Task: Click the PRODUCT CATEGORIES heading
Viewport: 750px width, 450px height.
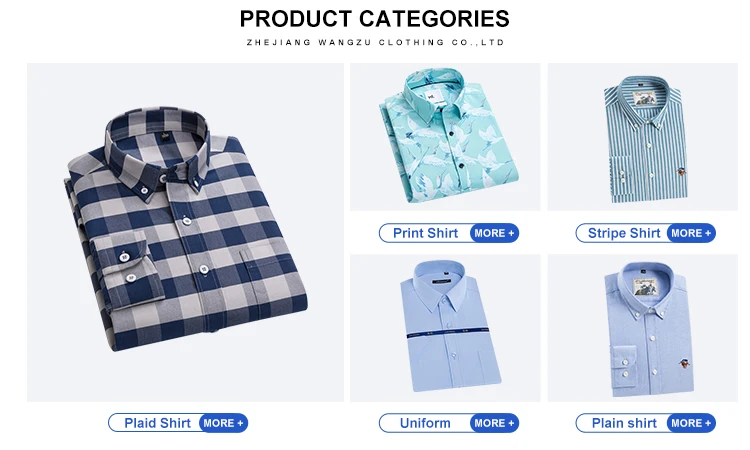Action: 375,19
